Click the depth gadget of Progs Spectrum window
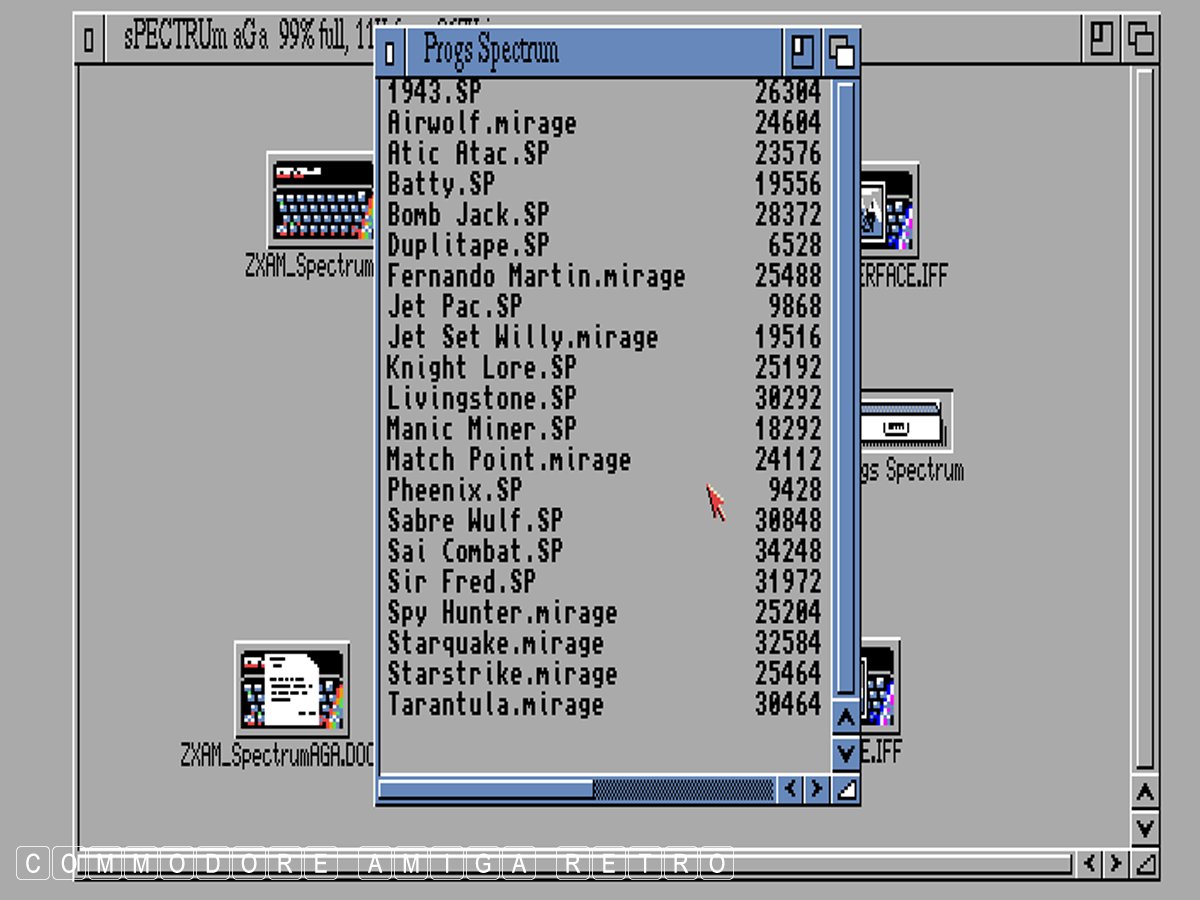 point(842,52)
